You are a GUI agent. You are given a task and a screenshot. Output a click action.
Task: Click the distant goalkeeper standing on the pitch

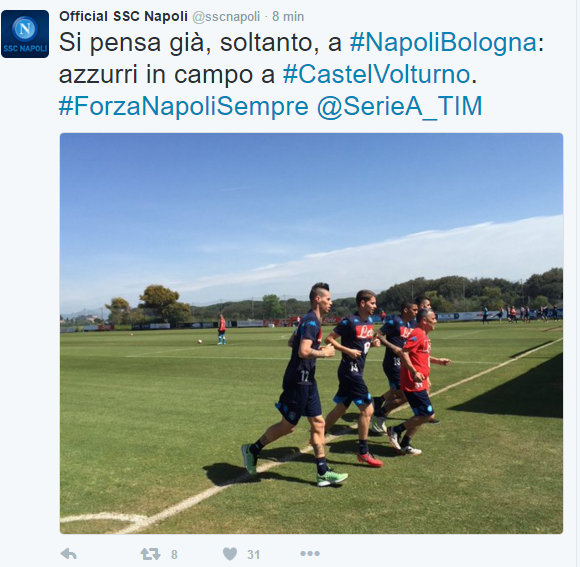222,330
